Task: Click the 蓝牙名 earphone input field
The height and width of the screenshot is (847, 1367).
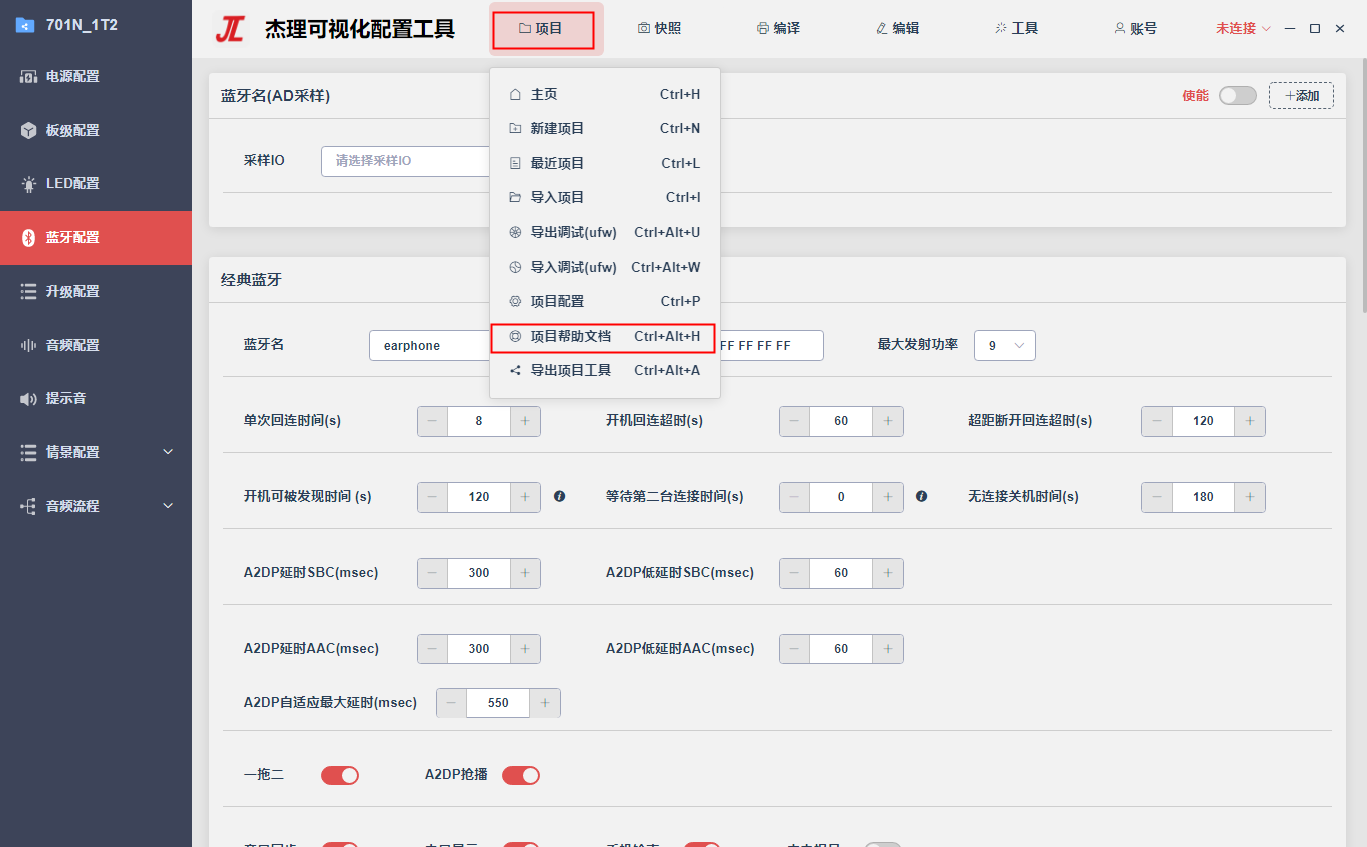Action: pos(430,345)
